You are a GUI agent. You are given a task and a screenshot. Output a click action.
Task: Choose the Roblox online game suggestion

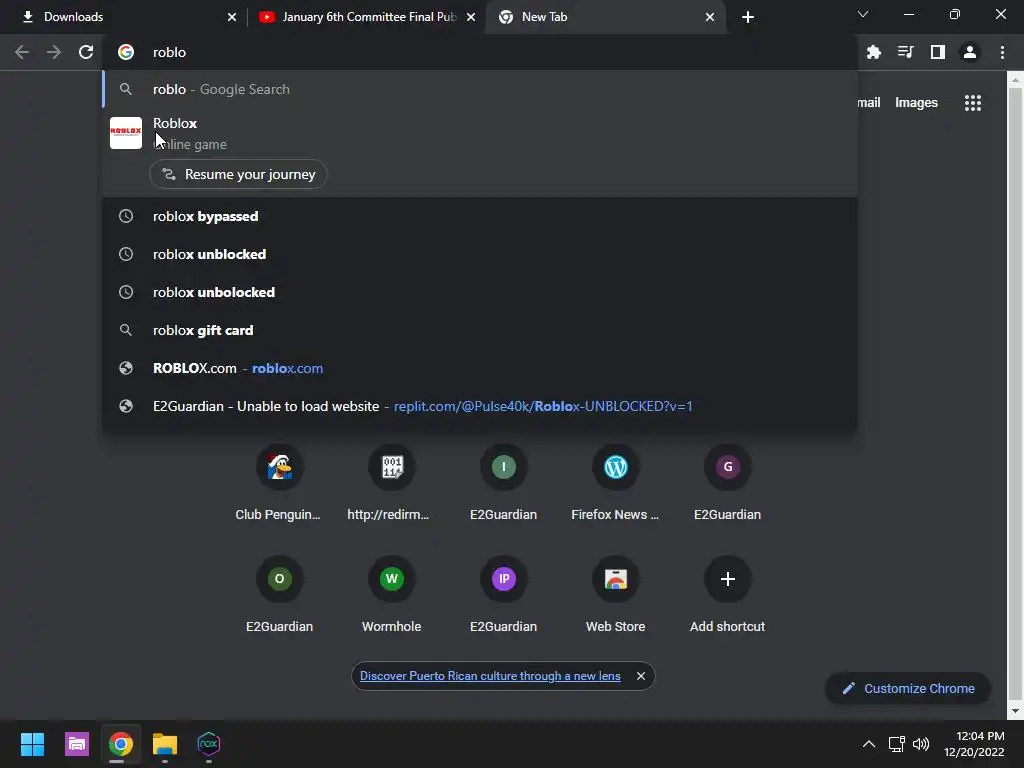click(480, 133)
